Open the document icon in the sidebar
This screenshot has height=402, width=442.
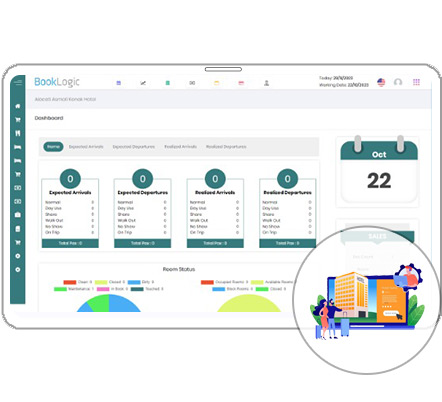point(18,229)
